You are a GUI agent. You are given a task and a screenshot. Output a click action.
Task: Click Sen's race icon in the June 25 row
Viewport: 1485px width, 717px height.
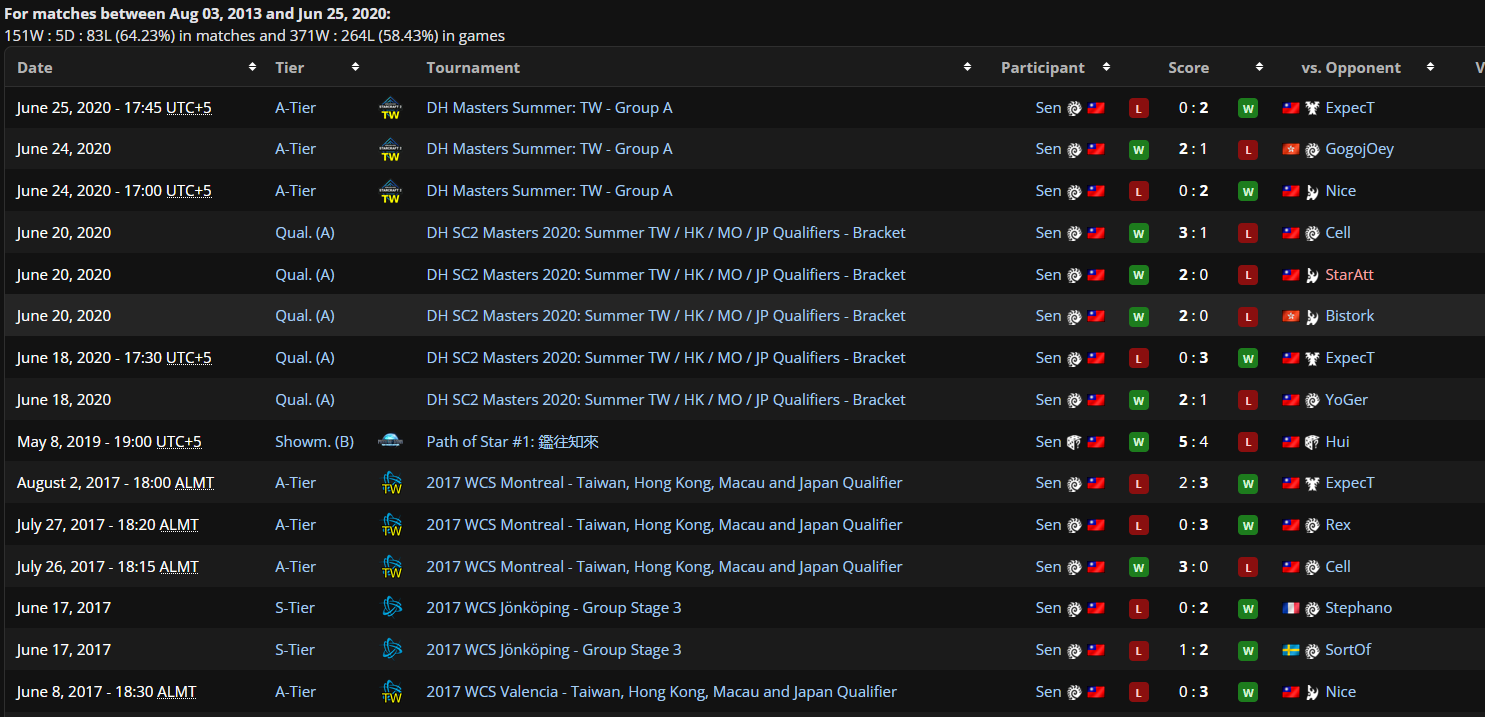click(x=1074, y=108)
